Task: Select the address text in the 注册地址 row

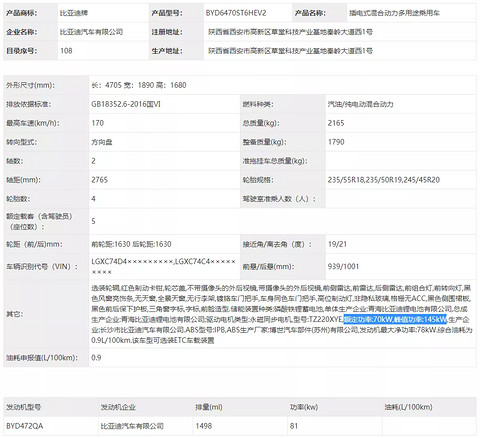Action: coord(290,32)
